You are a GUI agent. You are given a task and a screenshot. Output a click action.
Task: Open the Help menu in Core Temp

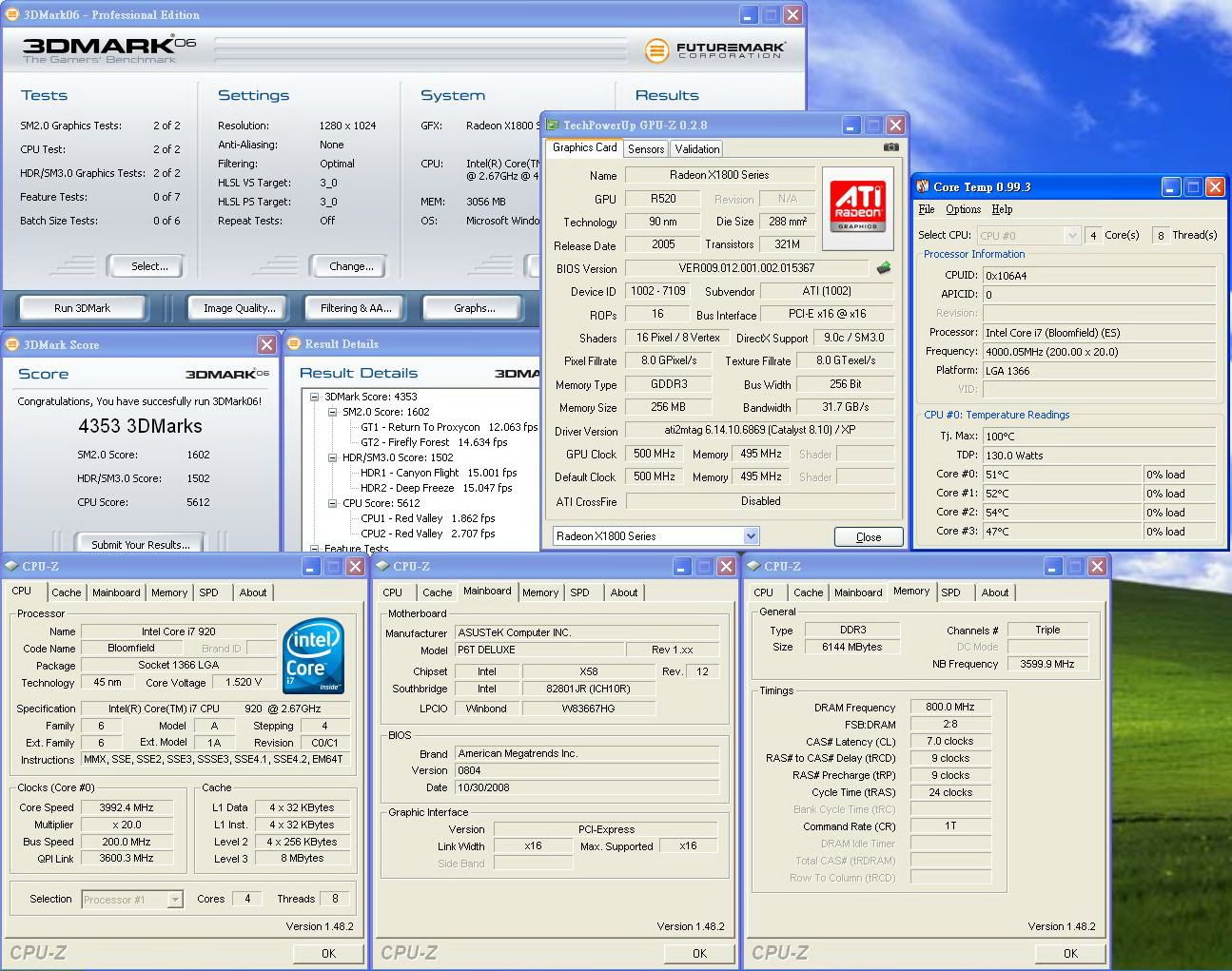tap(1002, 209)
